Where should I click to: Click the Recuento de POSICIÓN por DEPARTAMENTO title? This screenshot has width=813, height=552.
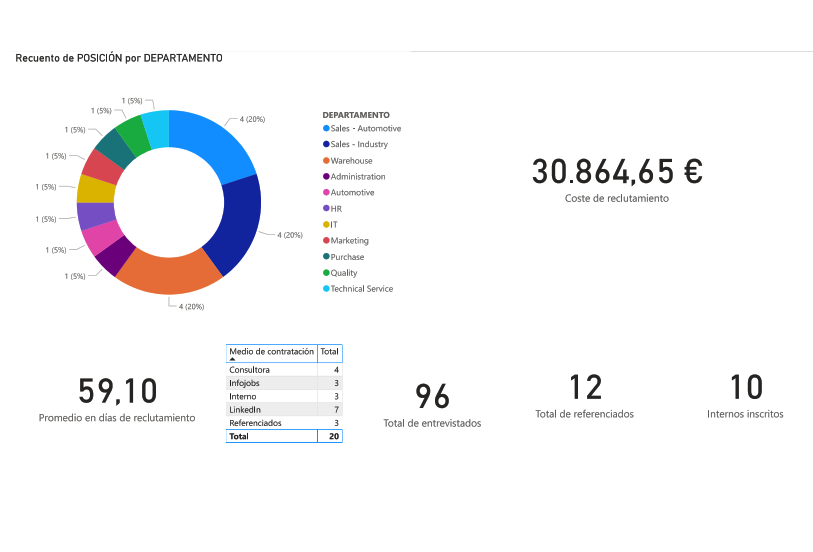[x=119, y=58]
